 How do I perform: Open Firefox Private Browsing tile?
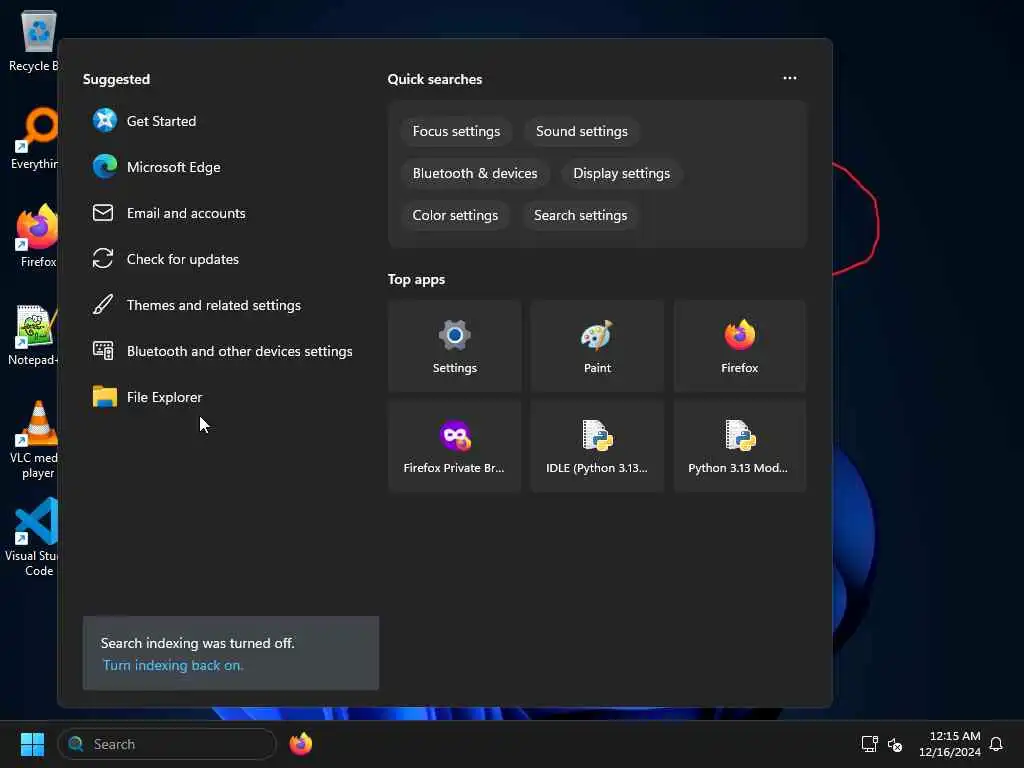(455, 446)
